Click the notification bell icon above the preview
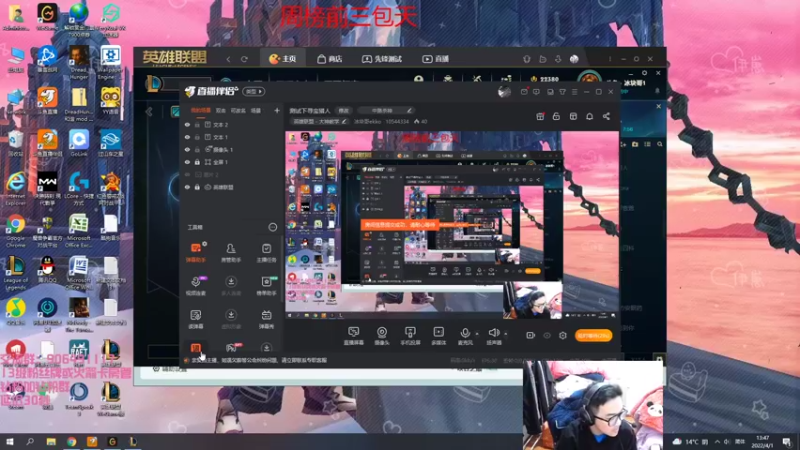 (589, 116)
